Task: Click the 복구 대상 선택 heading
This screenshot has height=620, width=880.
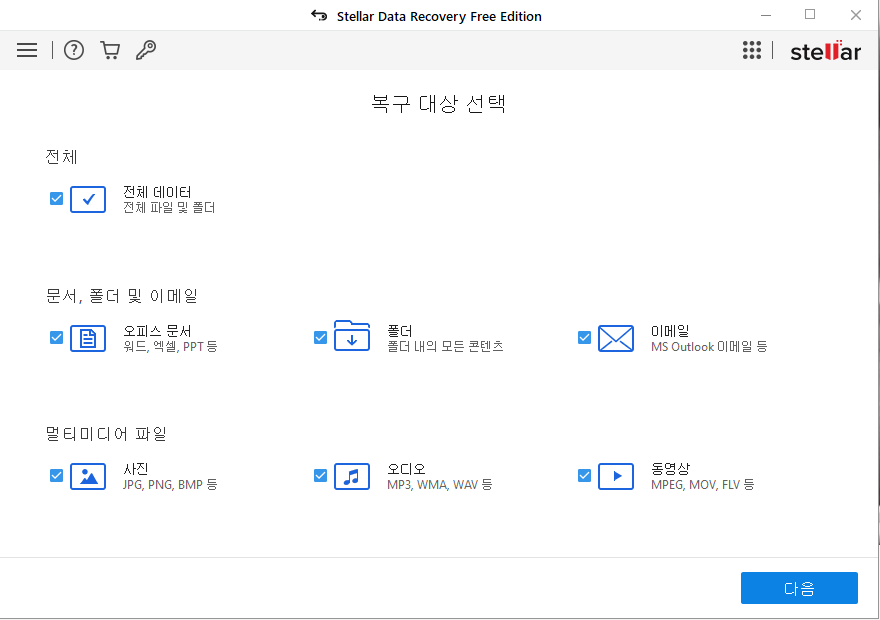Action: point(439,104)
